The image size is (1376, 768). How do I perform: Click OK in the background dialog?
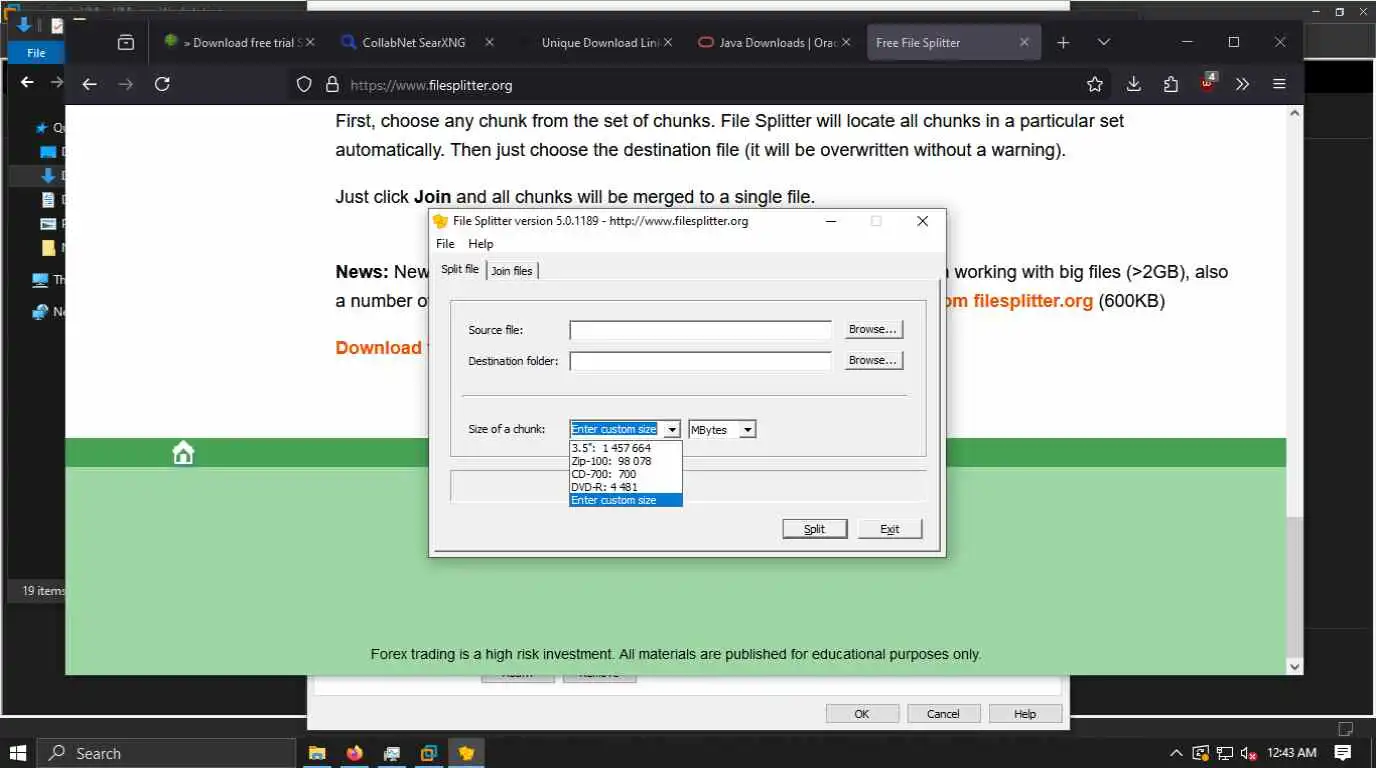862,714
